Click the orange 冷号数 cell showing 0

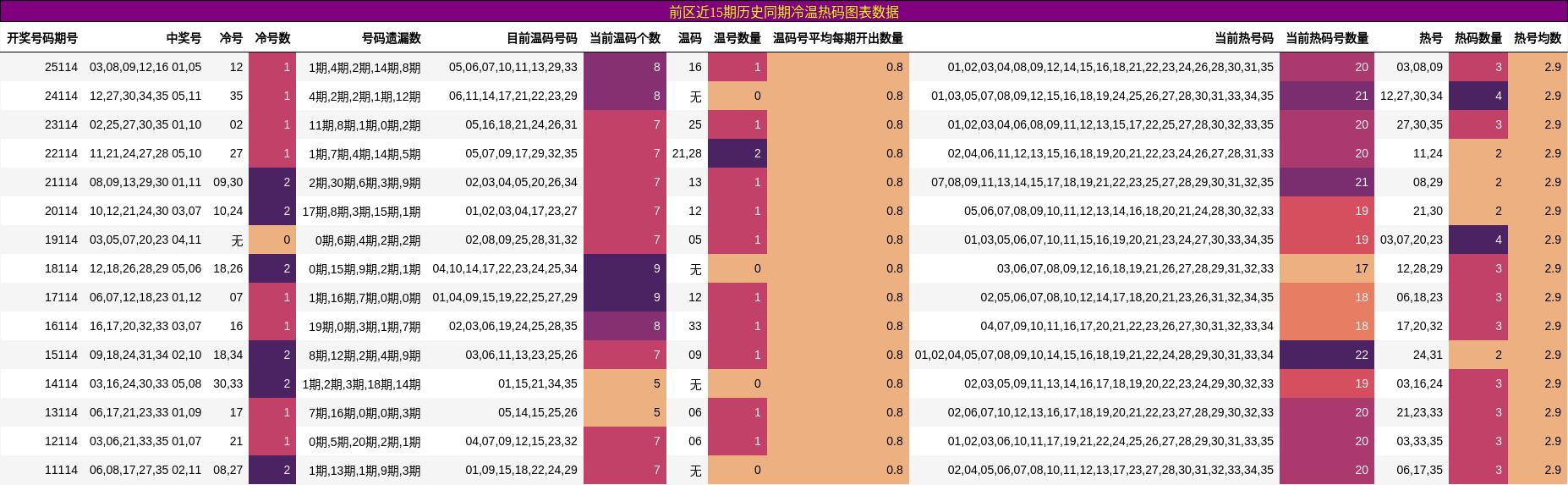(272, 240)
